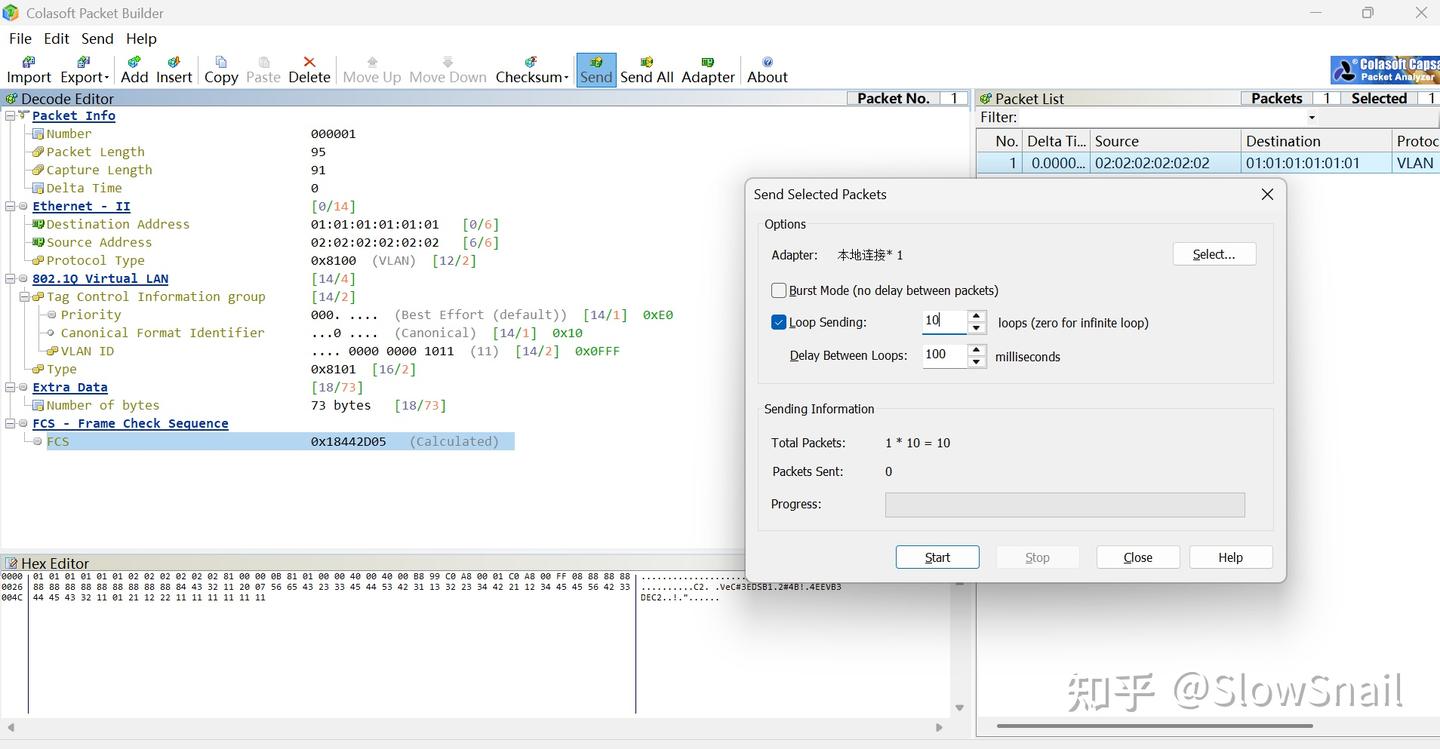This screenshot has height=749, width=1440.
Task: Click the Add packet toolbar icon
Action: click(134, 70)
